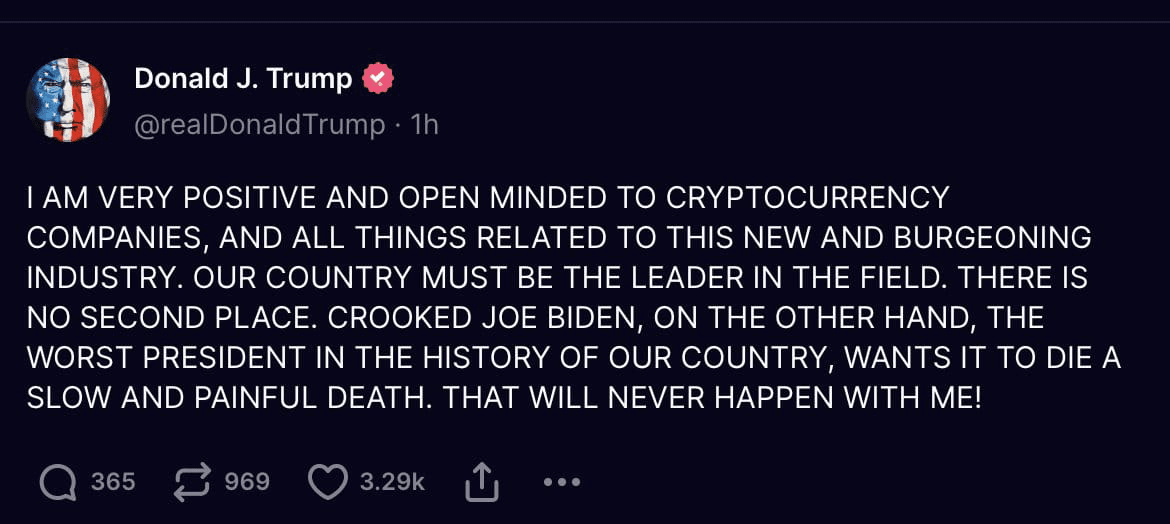
Task: Click the word CRYPTOCURRENCY in the post
Action: tap(807, 197)
